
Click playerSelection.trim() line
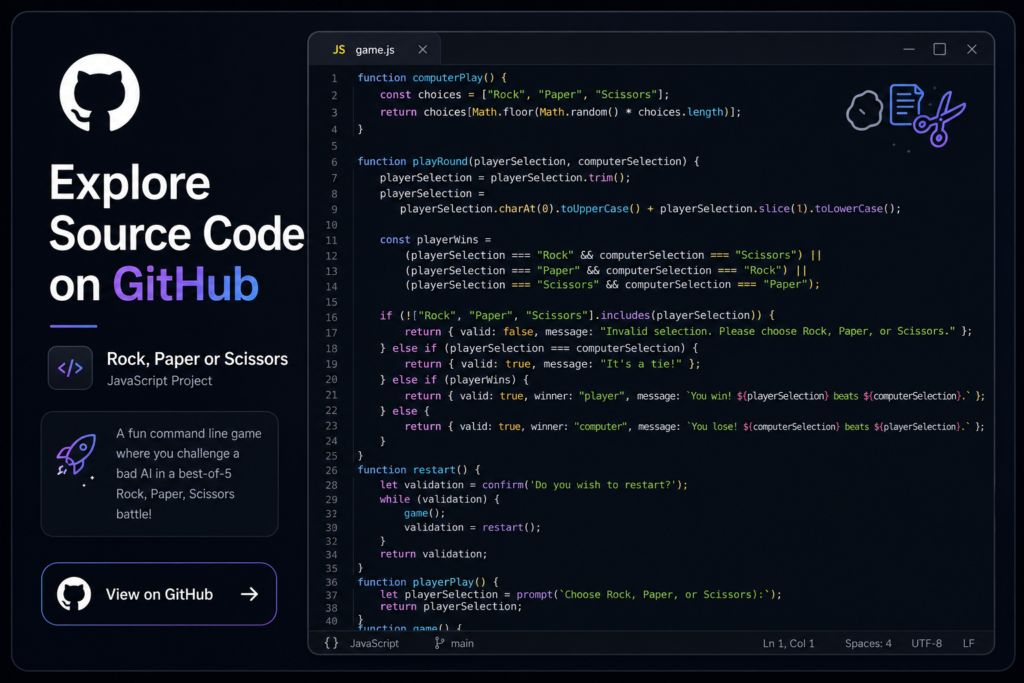505,178
